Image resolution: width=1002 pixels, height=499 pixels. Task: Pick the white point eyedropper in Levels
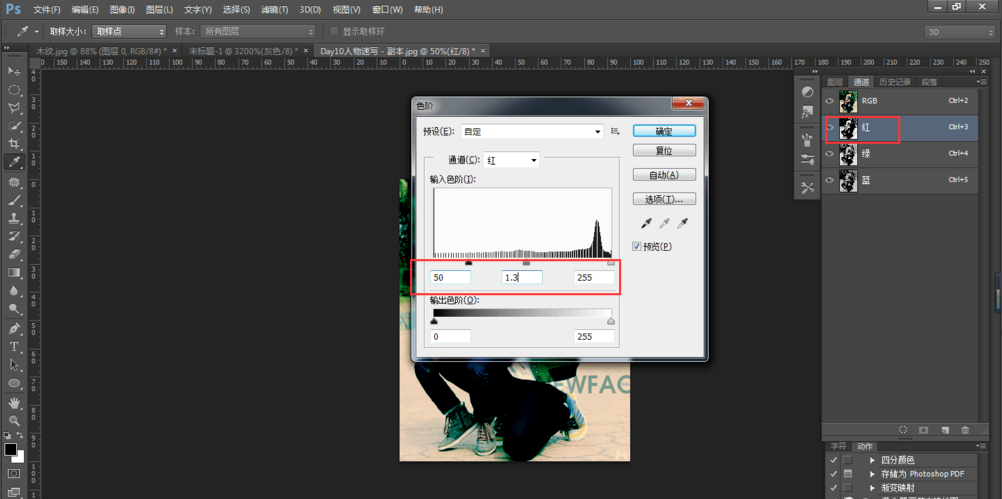[683, 224]
